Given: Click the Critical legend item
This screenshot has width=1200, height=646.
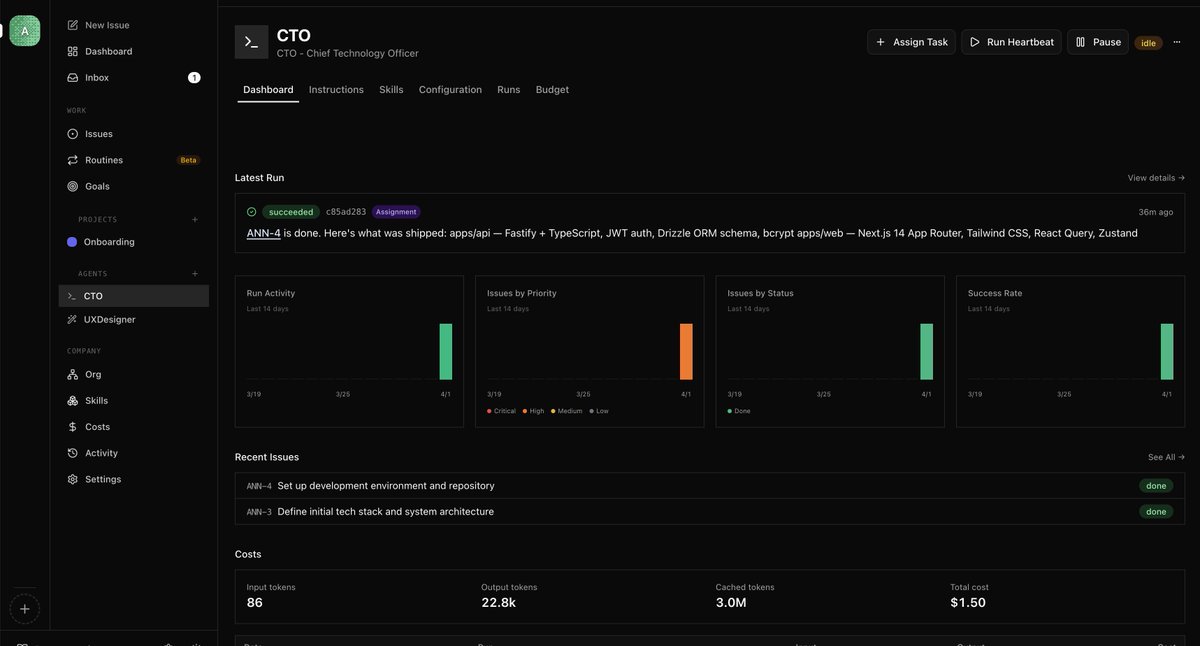Looking at the screenshot, I should click(502, 411).
